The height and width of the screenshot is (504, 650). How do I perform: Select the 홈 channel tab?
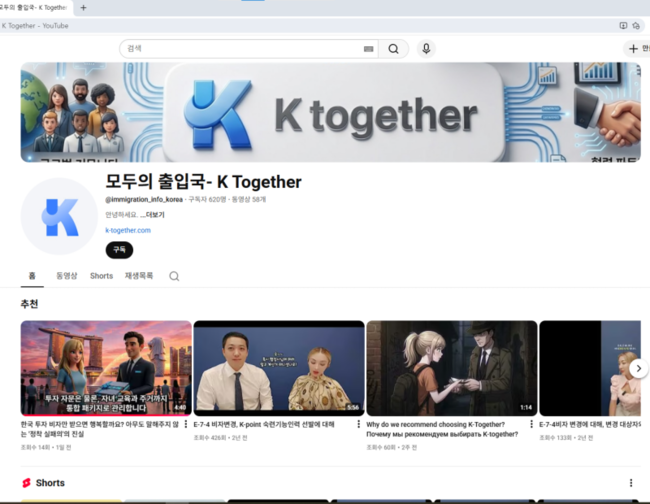tap(32, 276)
